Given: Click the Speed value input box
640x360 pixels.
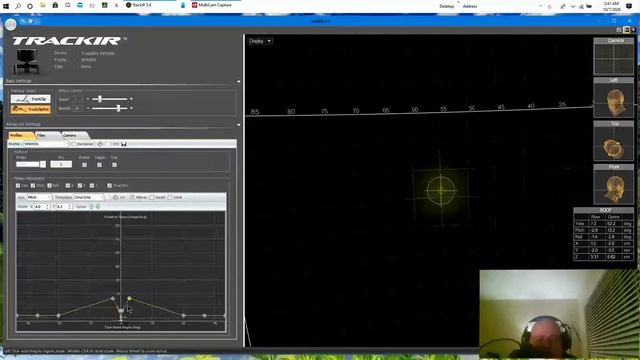Looking at the screenshot, I should (x=78, y=99).
